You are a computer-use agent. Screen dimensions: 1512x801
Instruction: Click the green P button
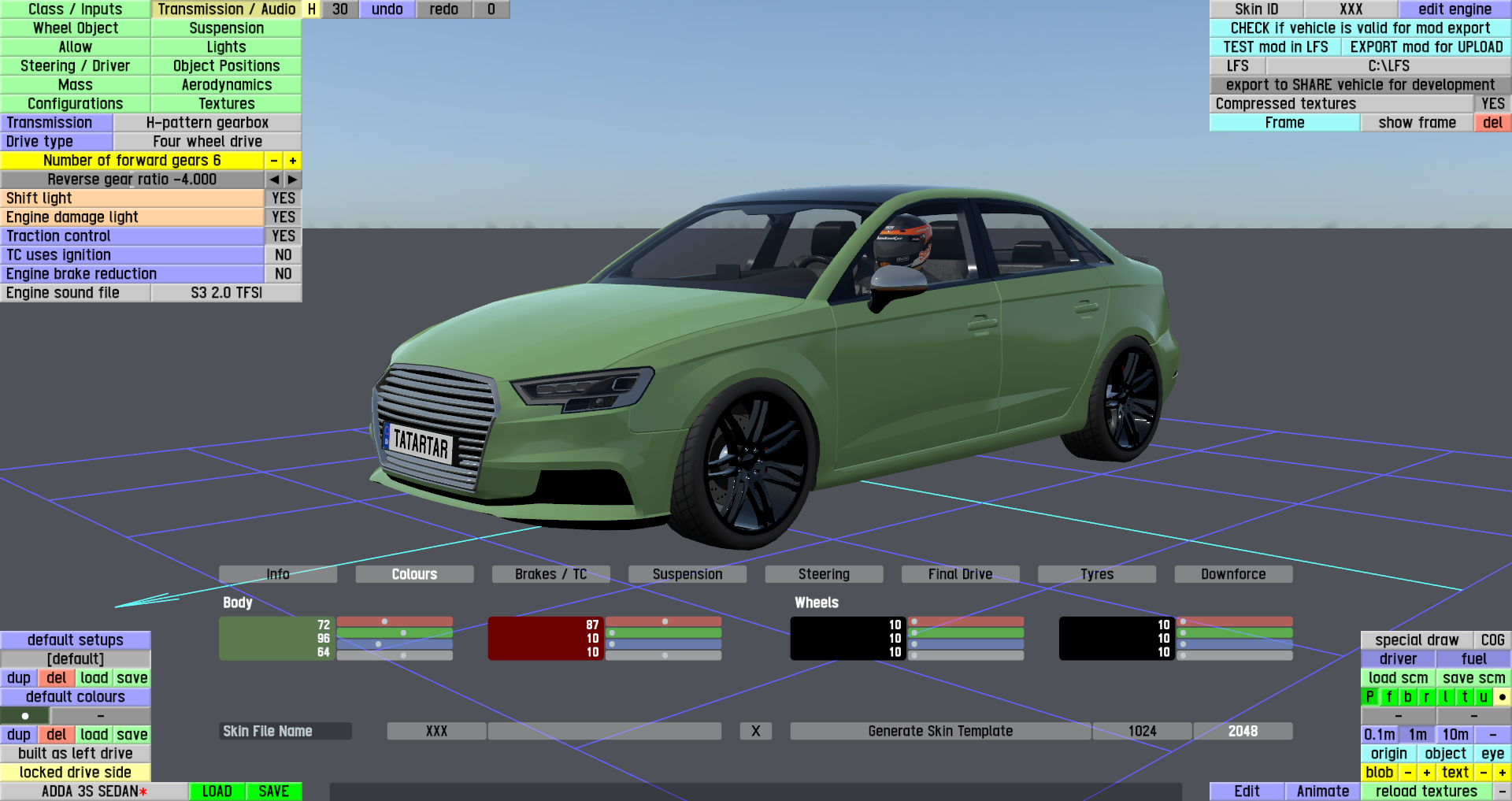[x=1370, y=697]
